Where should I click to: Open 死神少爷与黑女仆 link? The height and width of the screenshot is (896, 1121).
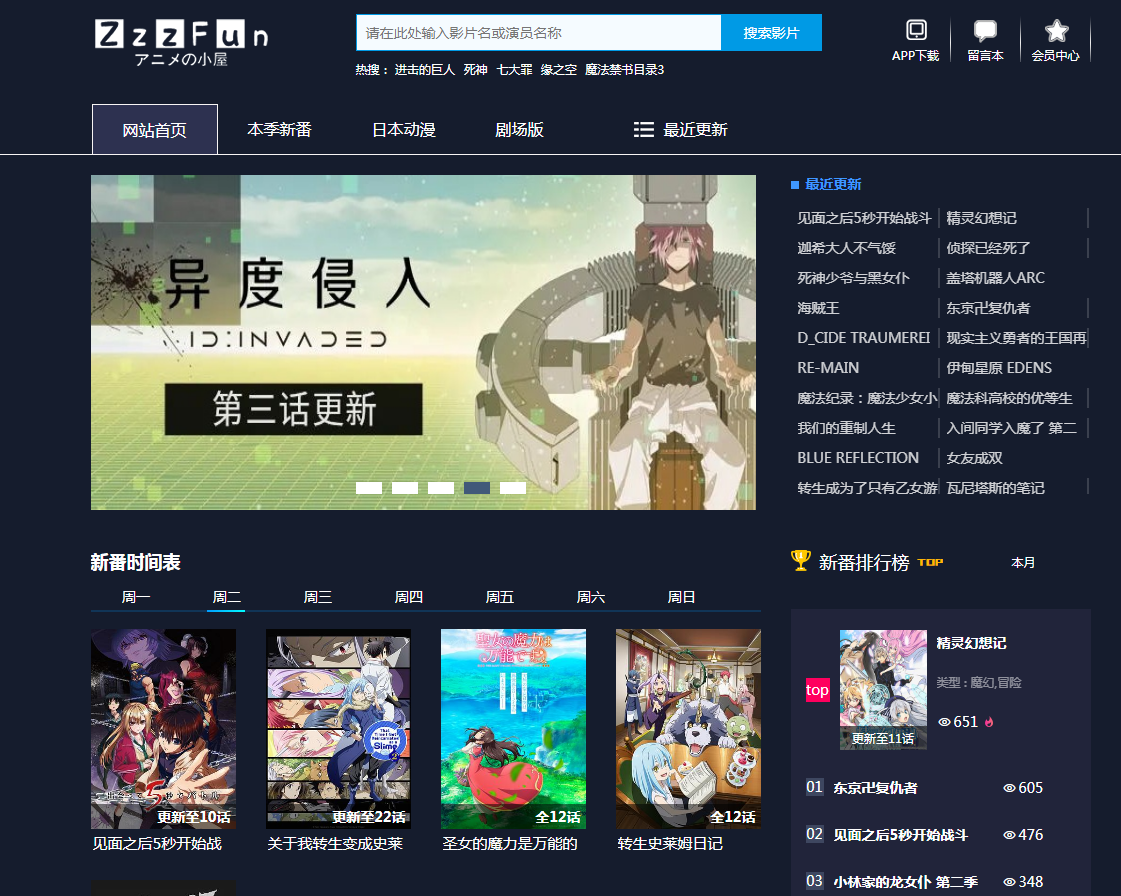854,278
